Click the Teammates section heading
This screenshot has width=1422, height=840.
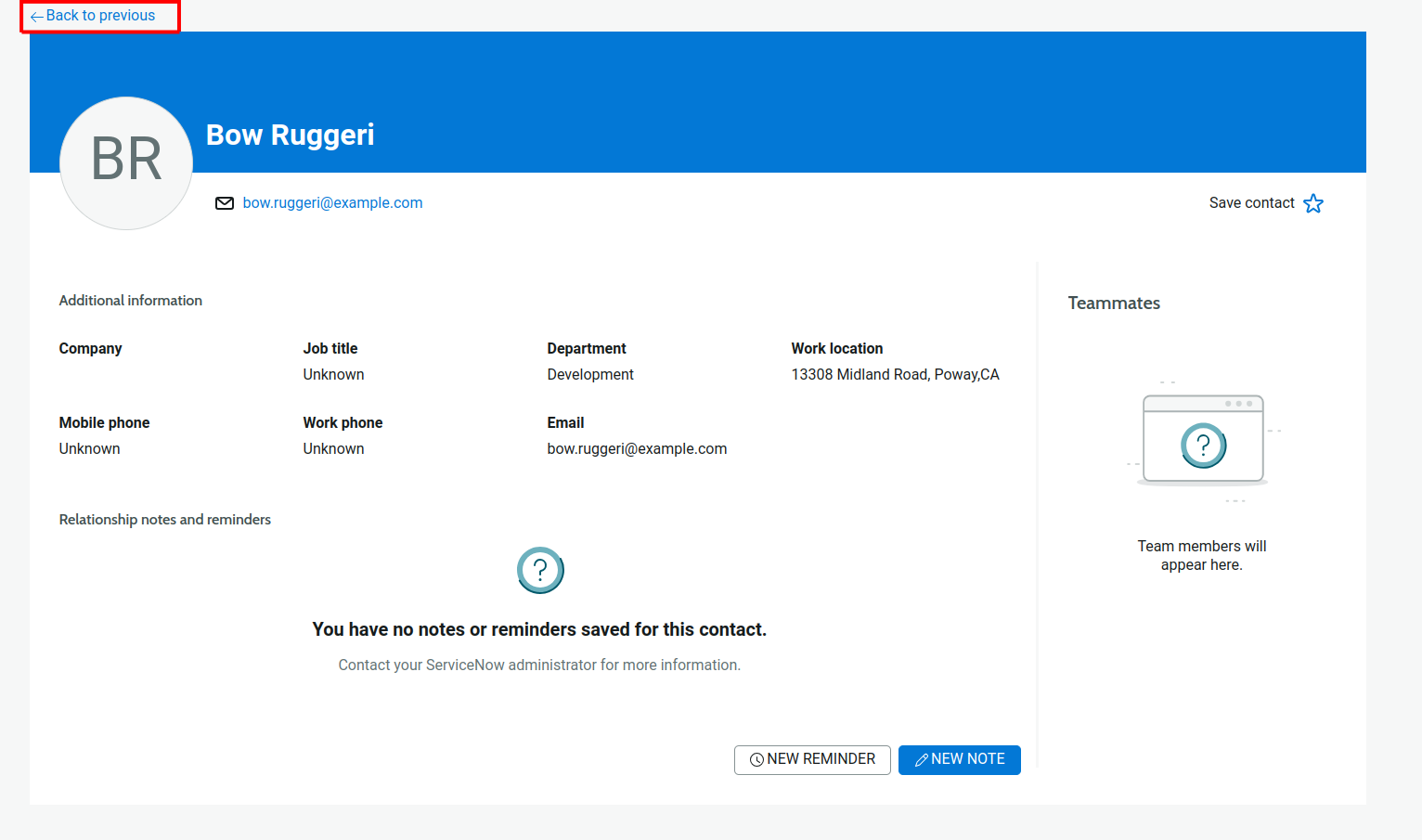coord(1114,304)
